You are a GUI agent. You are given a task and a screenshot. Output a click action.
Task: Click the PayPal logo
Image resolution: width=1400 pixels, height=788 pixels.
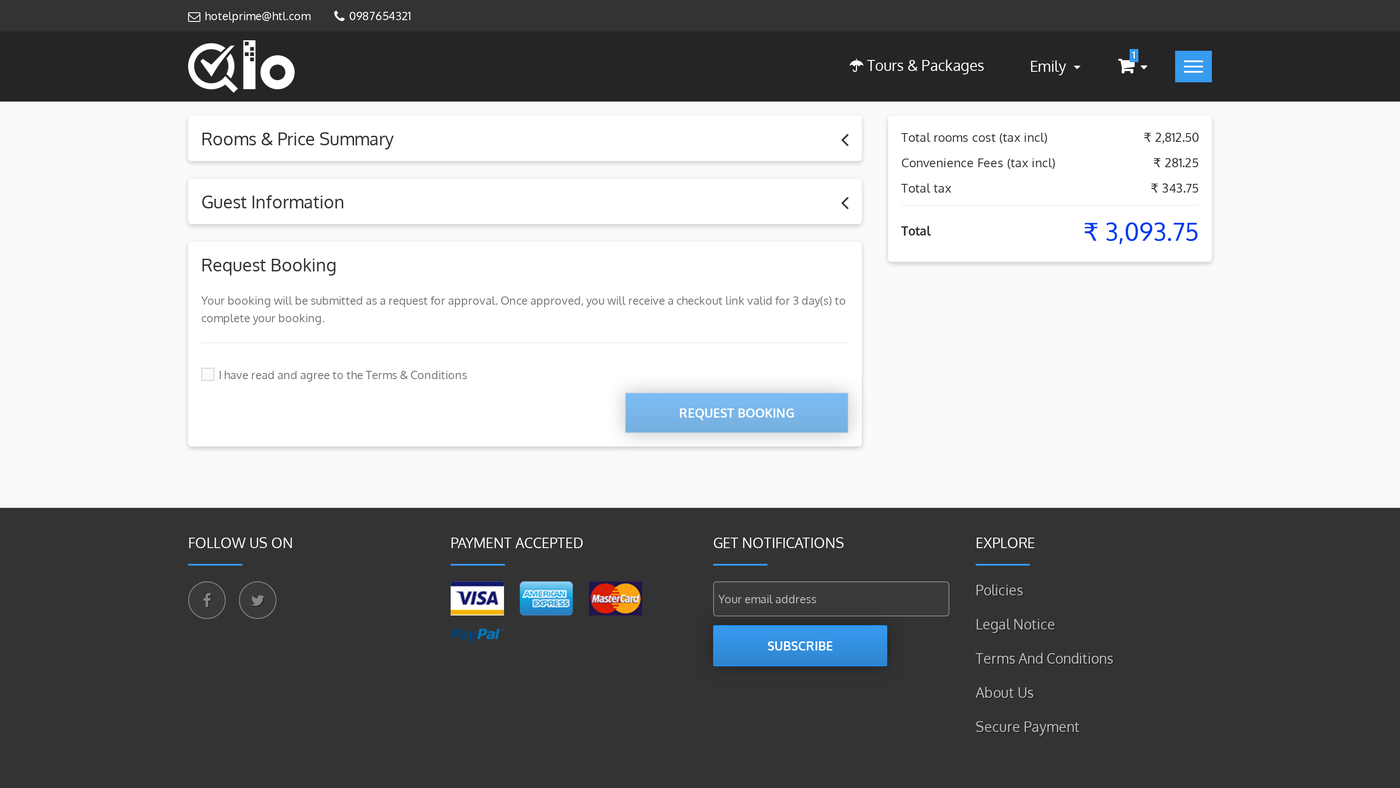click(476, 634)
